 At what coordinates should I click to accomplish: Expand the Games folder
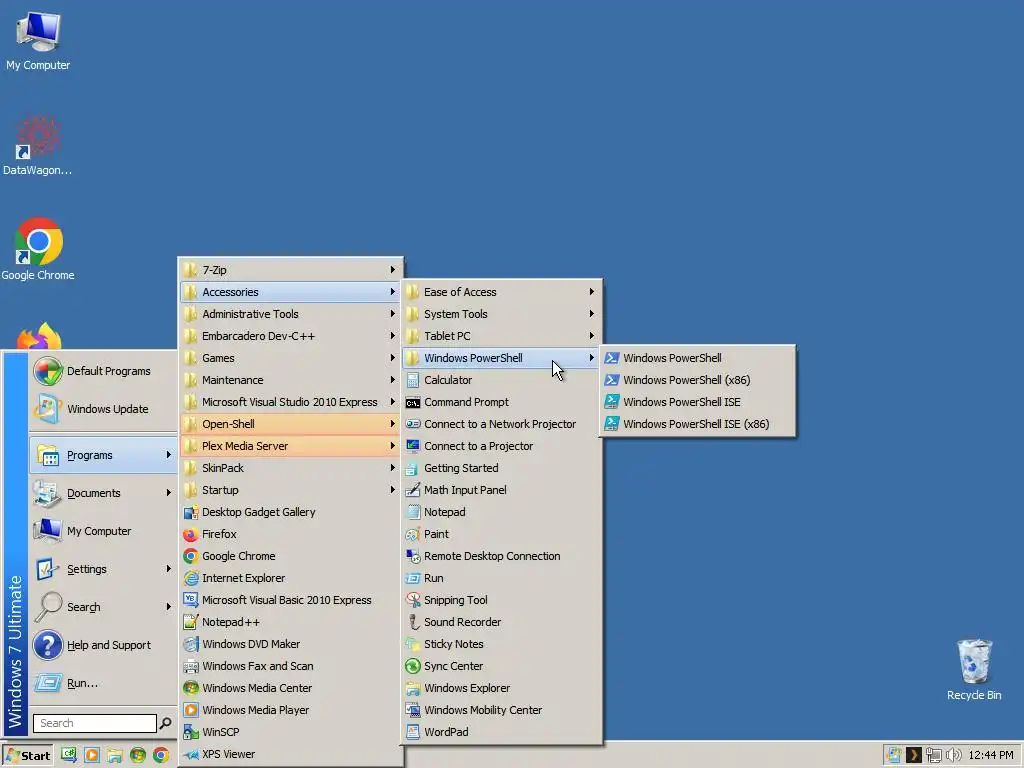click(291, 358)
